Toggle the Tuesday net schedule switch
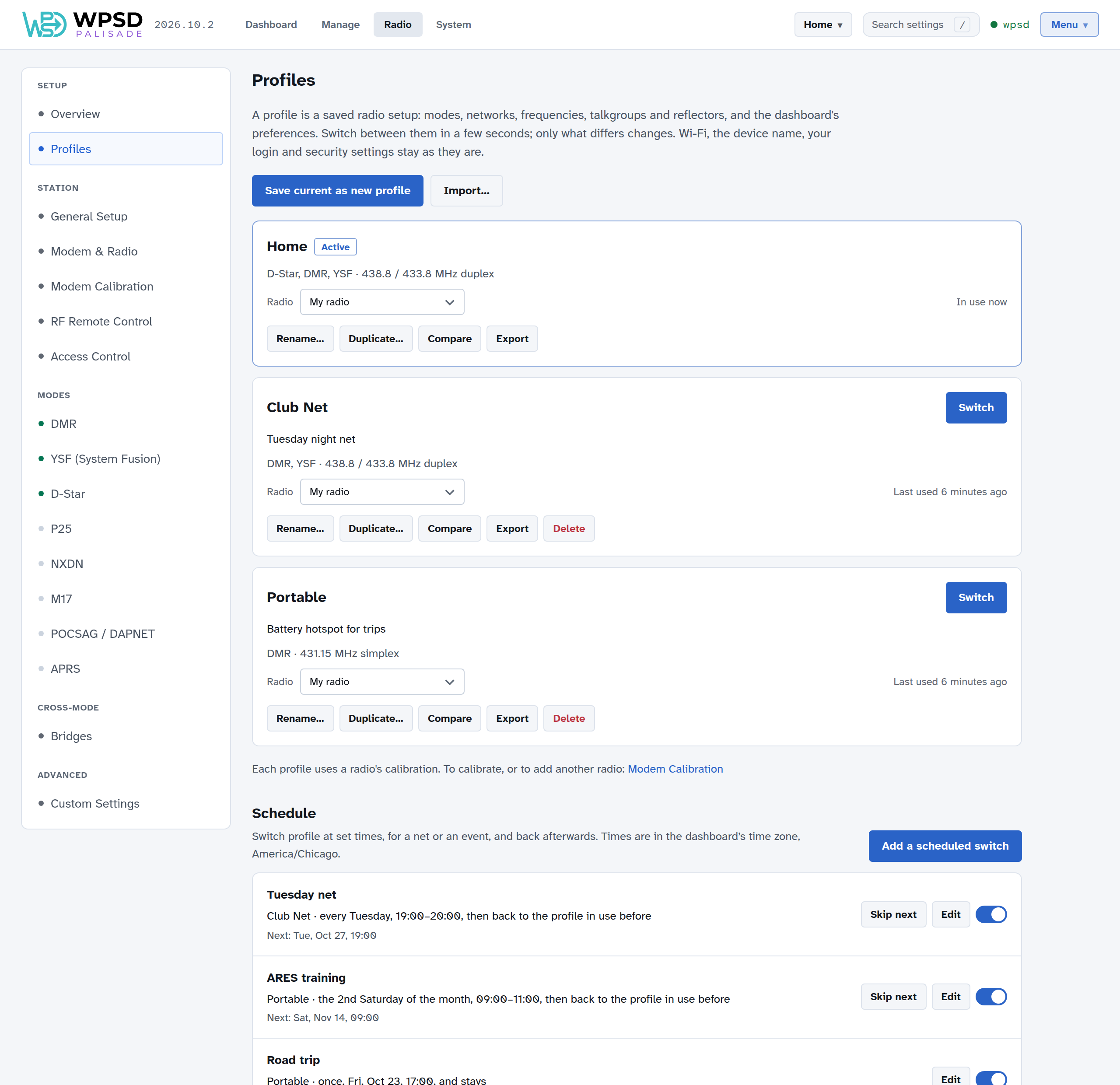Screen dimensions: 1120x1085 pyautogui.click(x=991, y=914)
